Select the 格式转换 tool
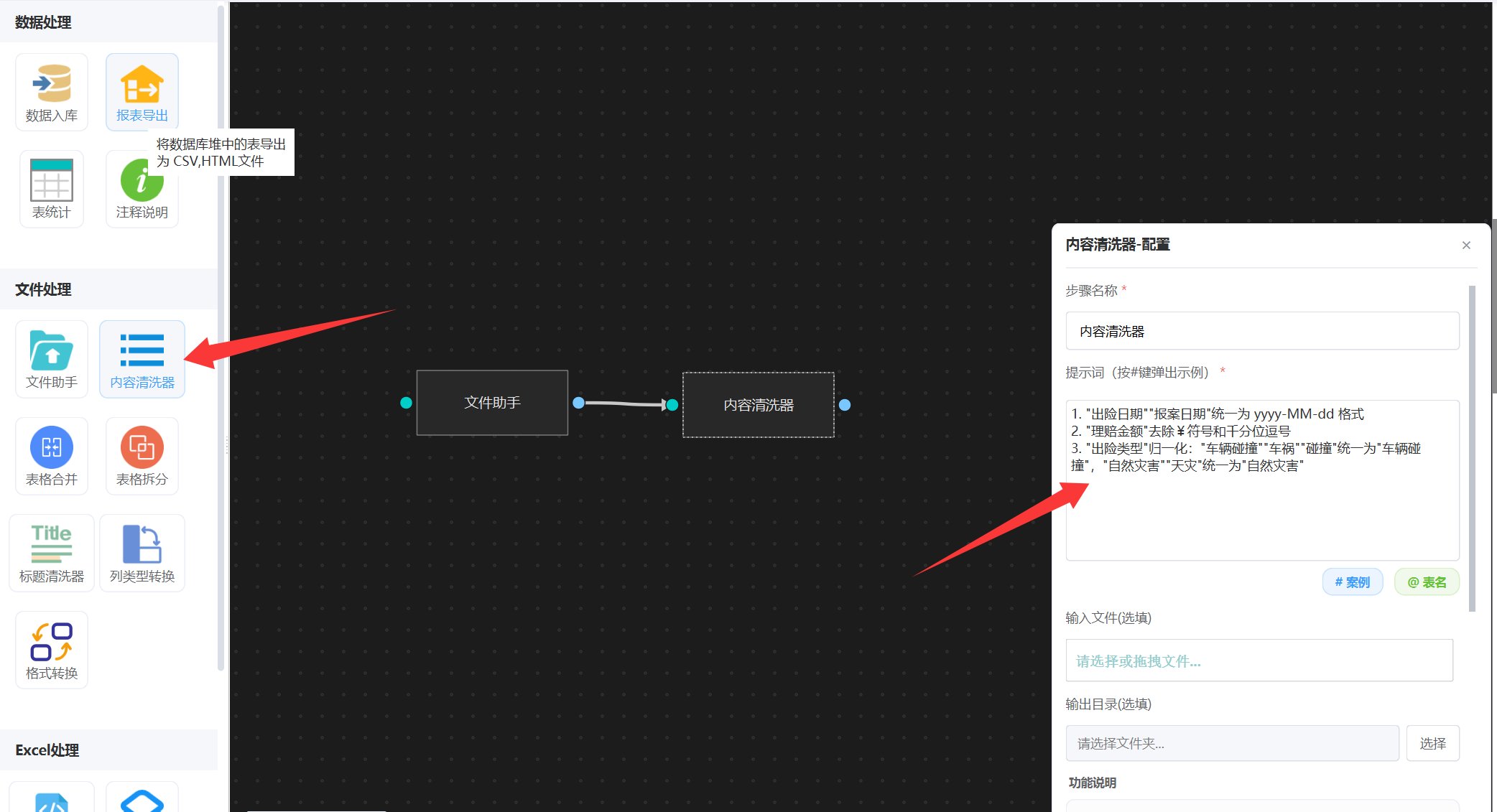1497x812 pixels. click(52, 650)
